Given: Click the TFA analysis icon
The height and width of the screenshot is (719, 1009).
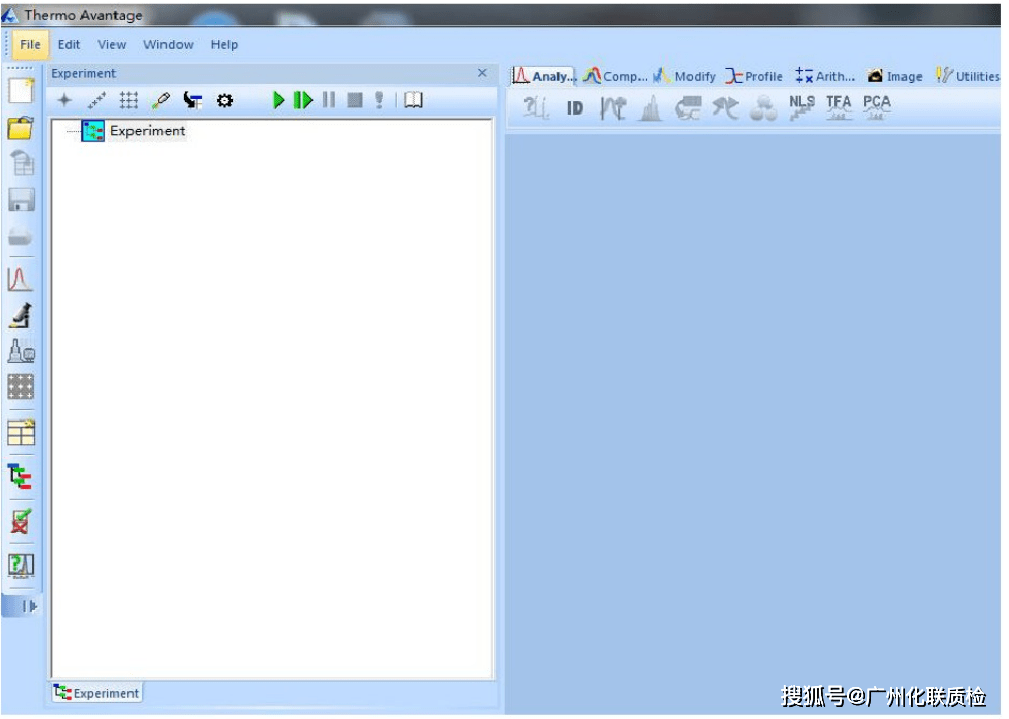Looking at the screenshot, I should pos(839,107).
